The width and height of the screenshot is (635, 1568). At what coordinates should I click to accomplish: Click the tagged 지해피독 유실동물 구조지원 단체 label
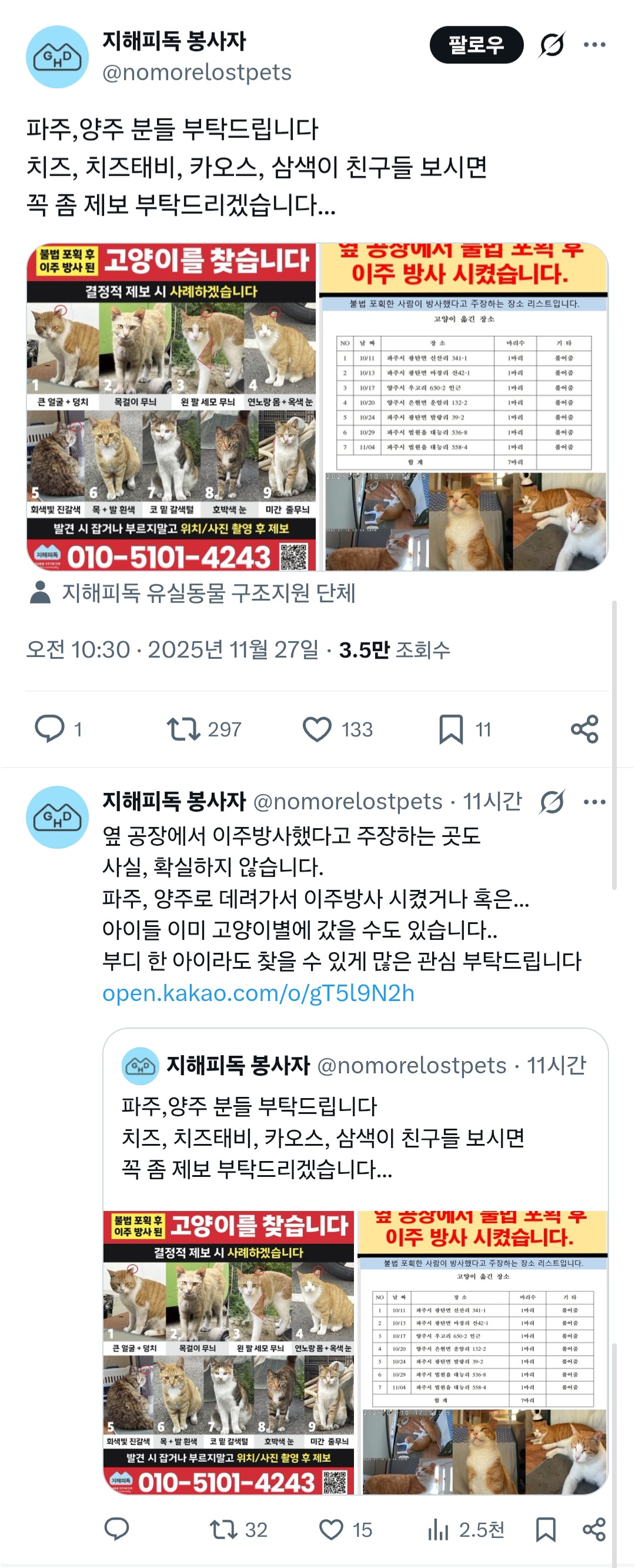pos(209,592)
